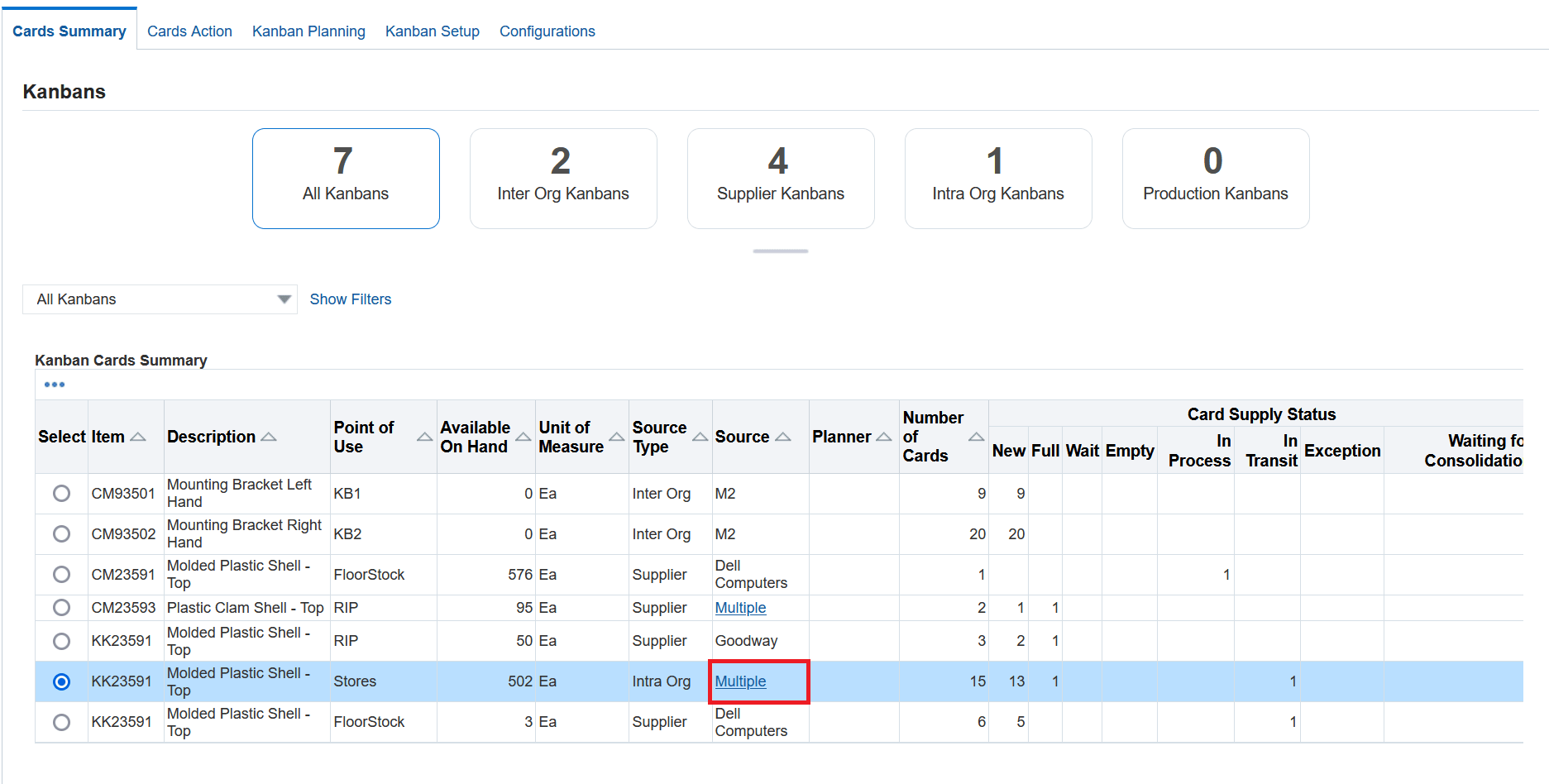The width and height of the screenshot is (1549, 784).
Task: Click the Inter Org Kanbans tile
Action: 562,179
